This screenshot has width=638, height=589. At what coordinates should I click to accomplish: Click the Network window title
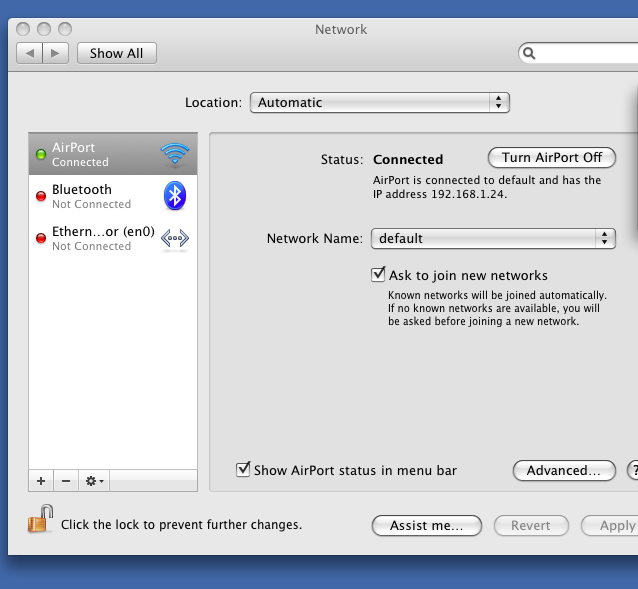[341, 29]
